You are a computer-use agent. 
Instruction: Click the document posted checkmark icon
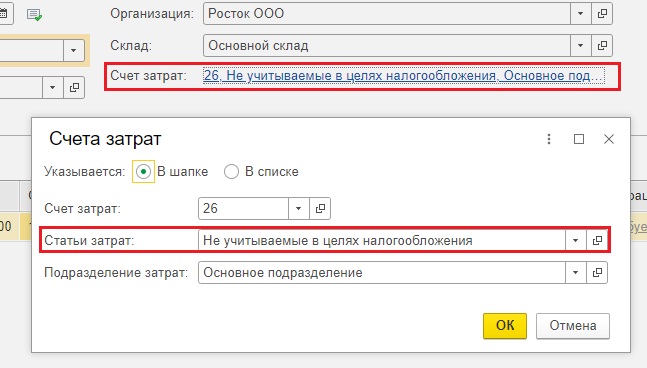(x=34, y=15)
